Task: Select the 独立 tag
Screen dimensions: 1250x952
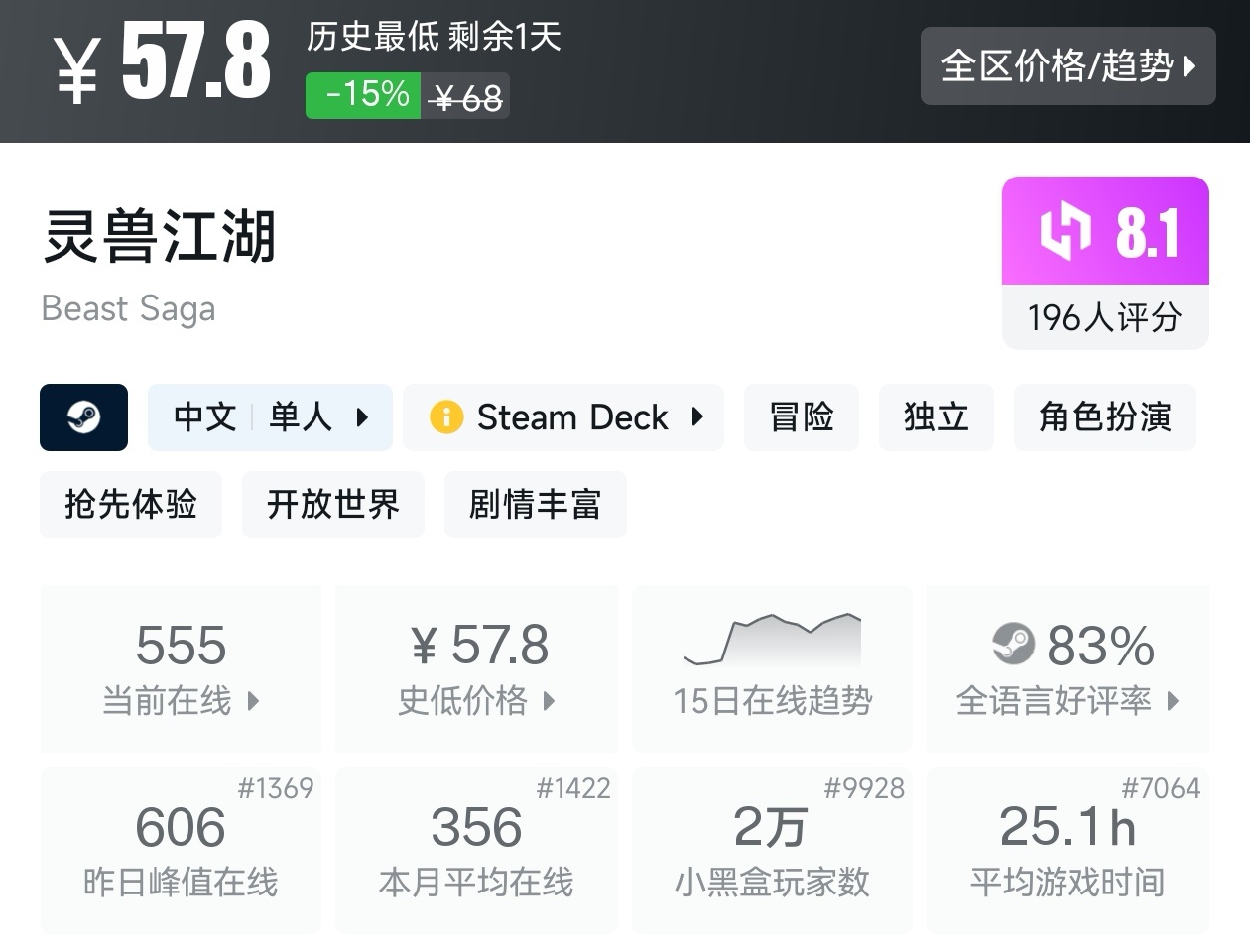Action: [936, 417]
